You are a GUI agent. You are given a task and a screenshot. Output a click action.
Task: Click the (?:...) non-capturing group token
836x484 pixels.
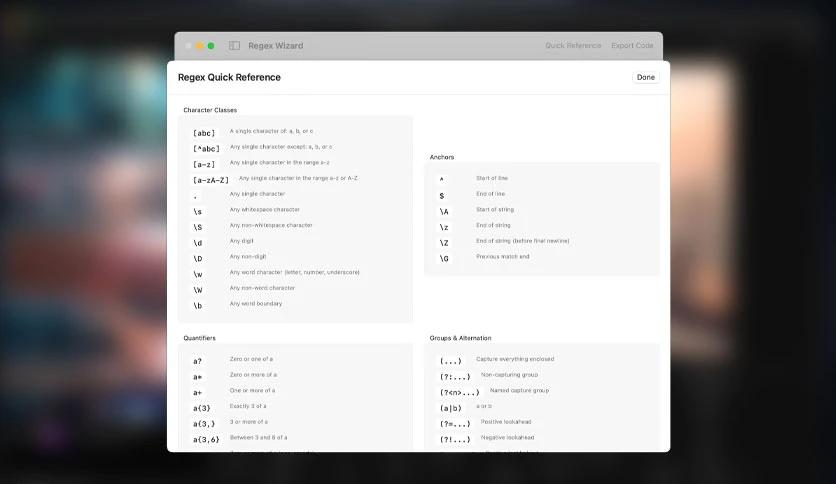pyautogui.click(x=455, y=377)
